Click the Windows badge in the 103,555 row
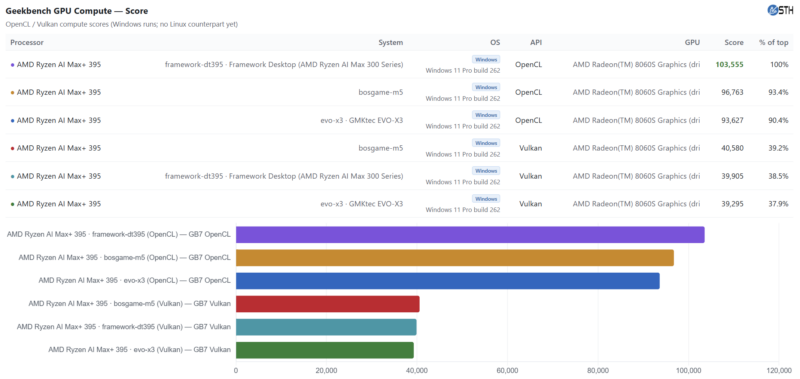Viewport: 800px width, 379px height. pos(486,59)
